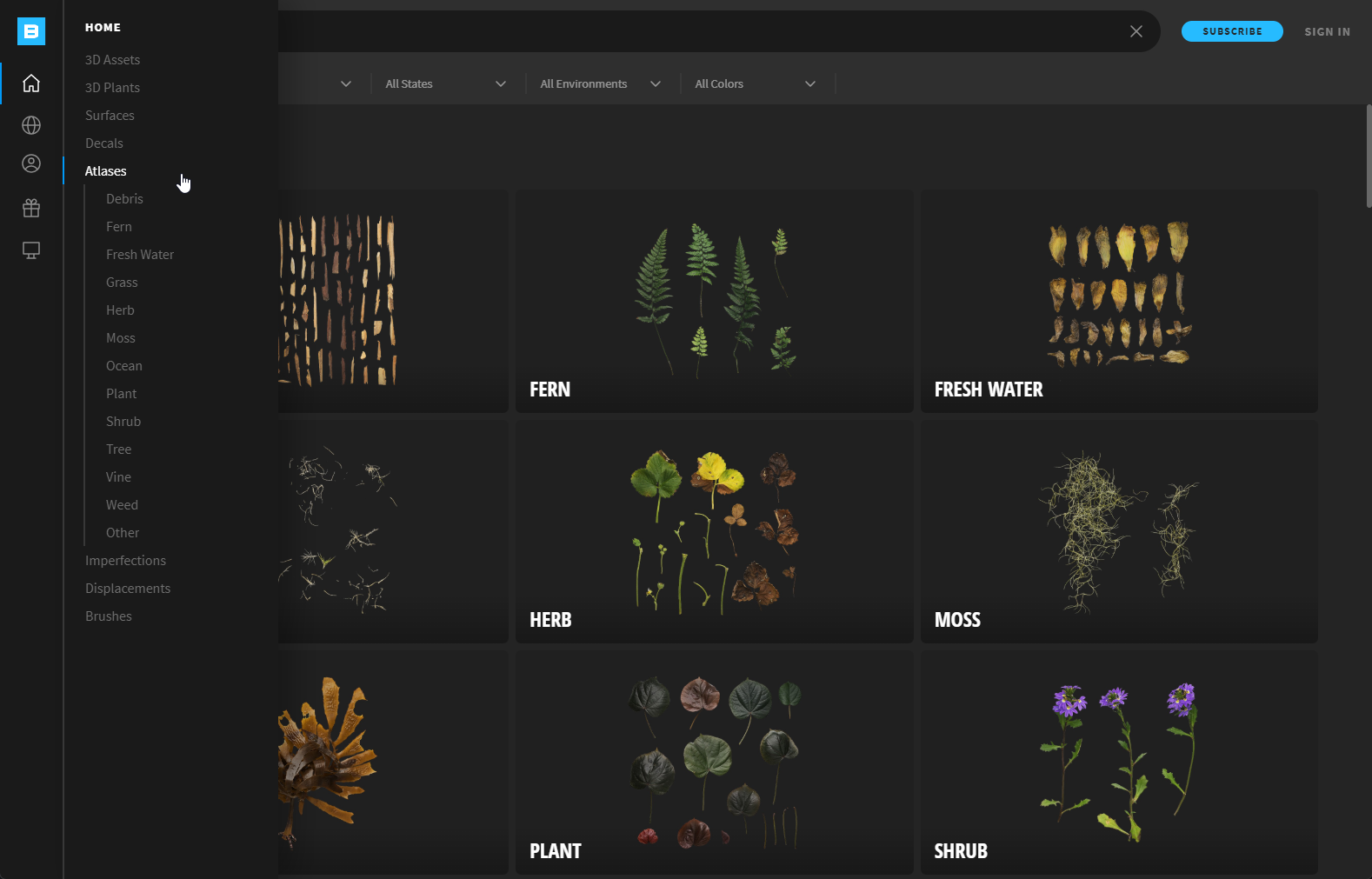
Task: Choose Surfaces from the category menu
Action: click(110, 116)
